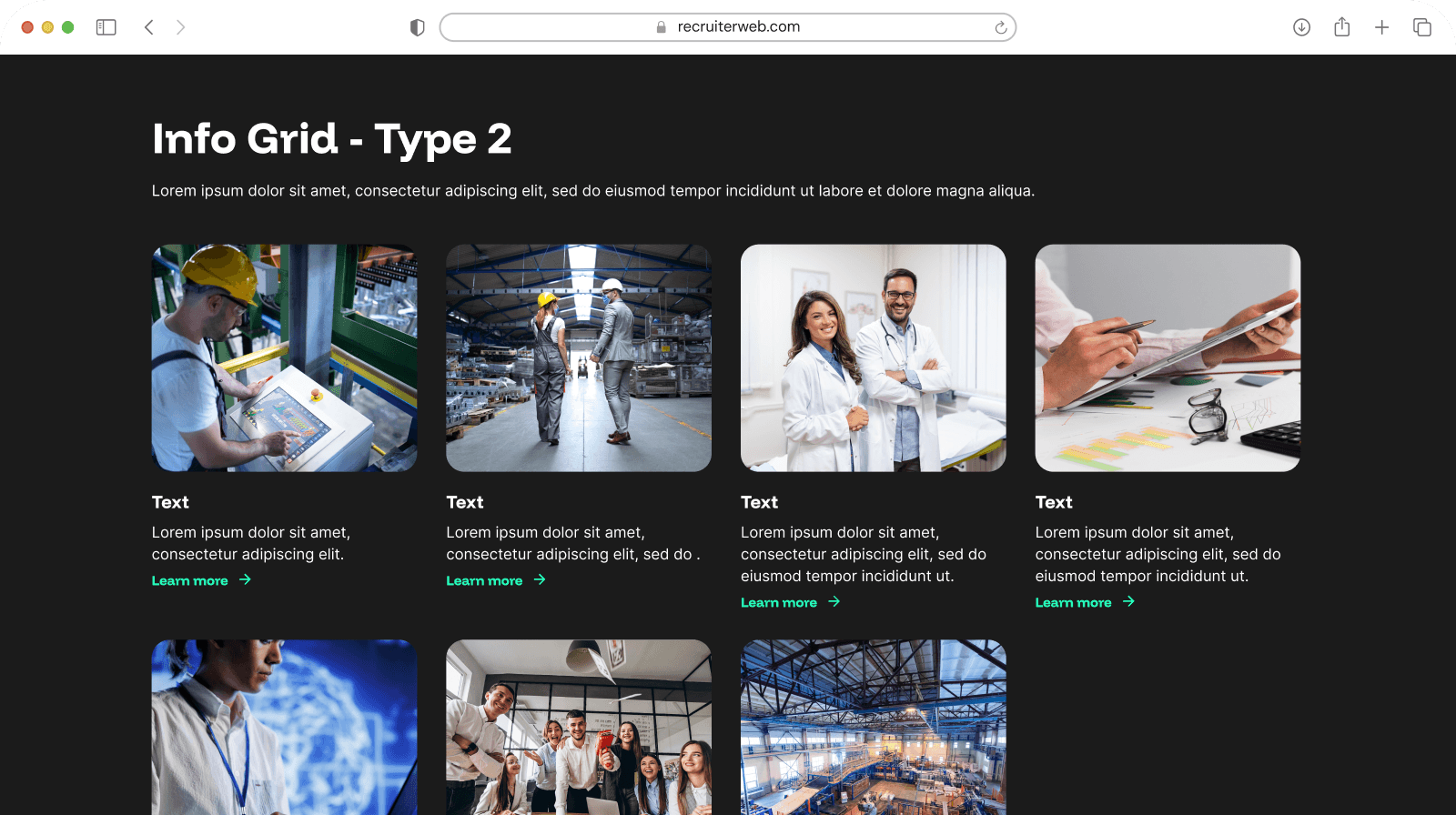
Task: Open the warehouse walking workers image
Action: click(x=579, y=357)
